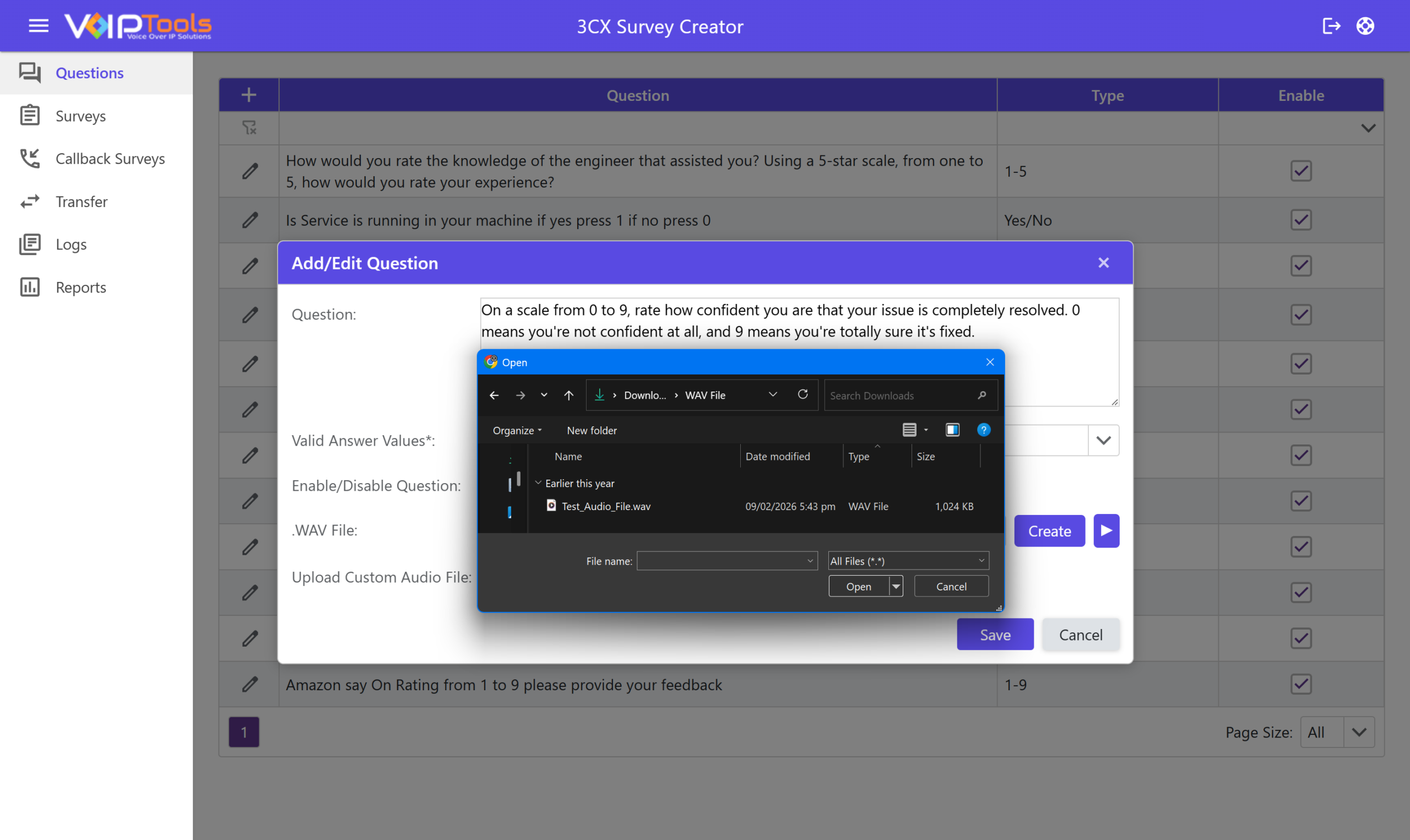Image resolution: width=1410 pixels, height=840 pixels.
Task: Click the Question column header in table
Action: [x=638, y=95]
